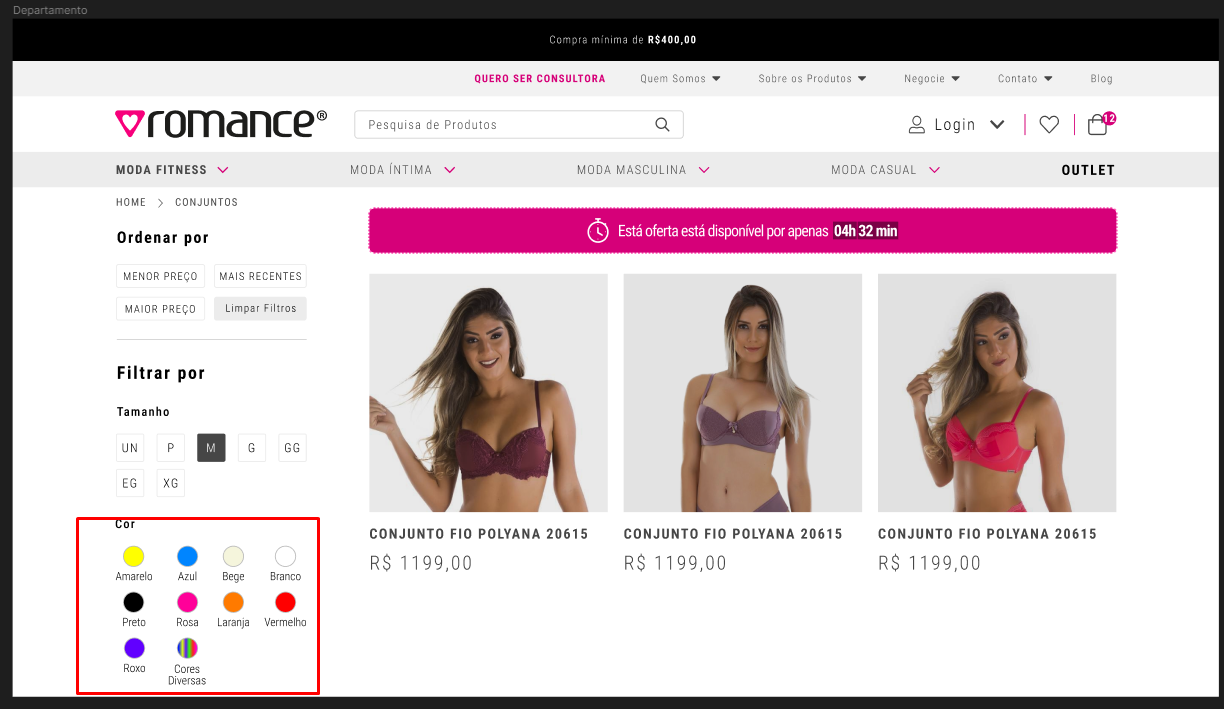Screen dimensions: 1224x709
Task: Select size P filter
Action: (x=171, y=448)
